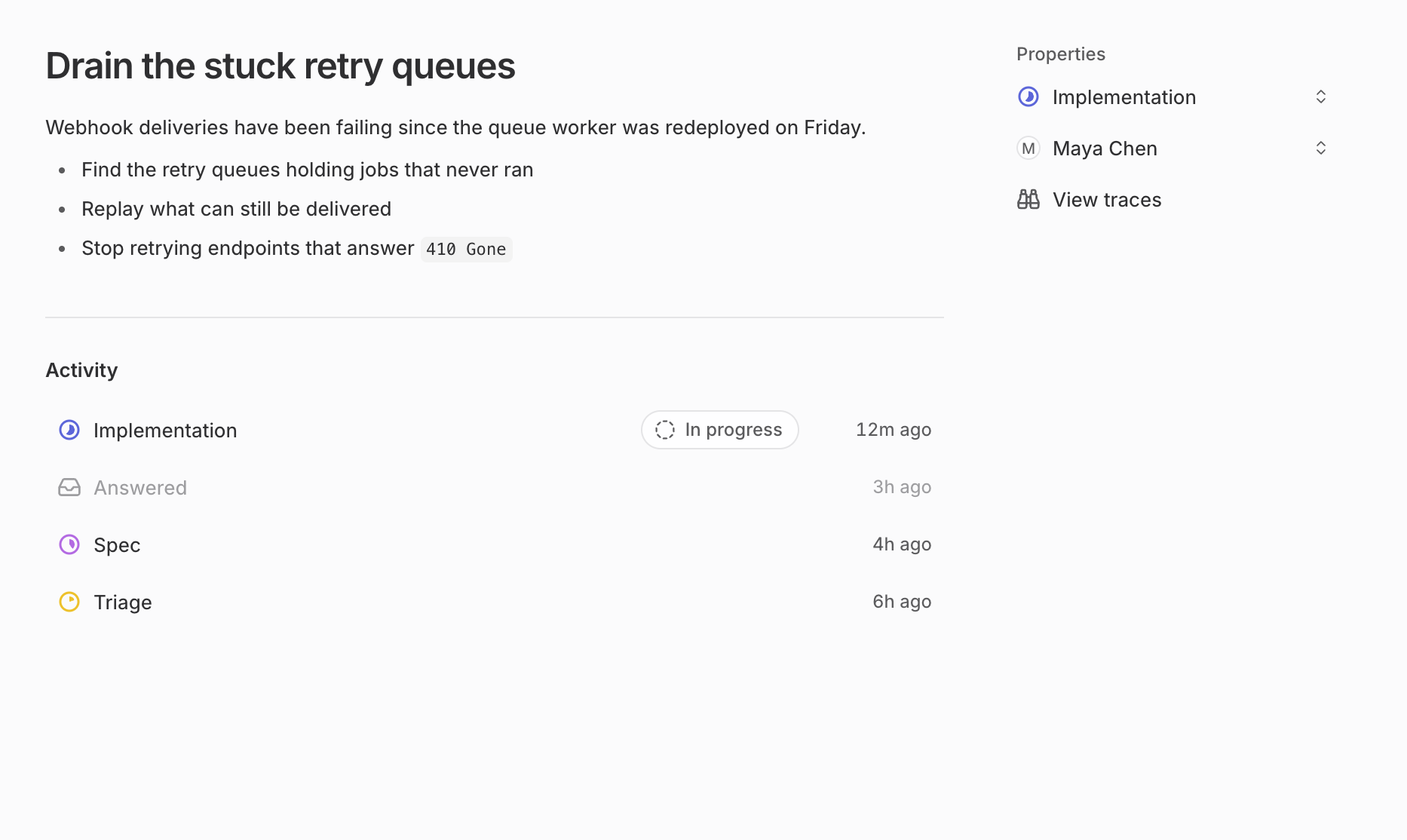1407x840 pixels.
Task: Click Maya Chen's avatar icon
Action: tap(1028, 148)
